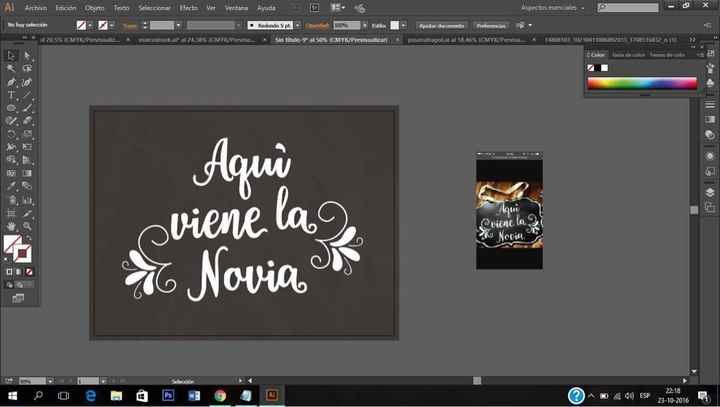This screenshot has width=720, height=407.
Task: Open the workspace switcher dropdown
Action: (553, 8)
